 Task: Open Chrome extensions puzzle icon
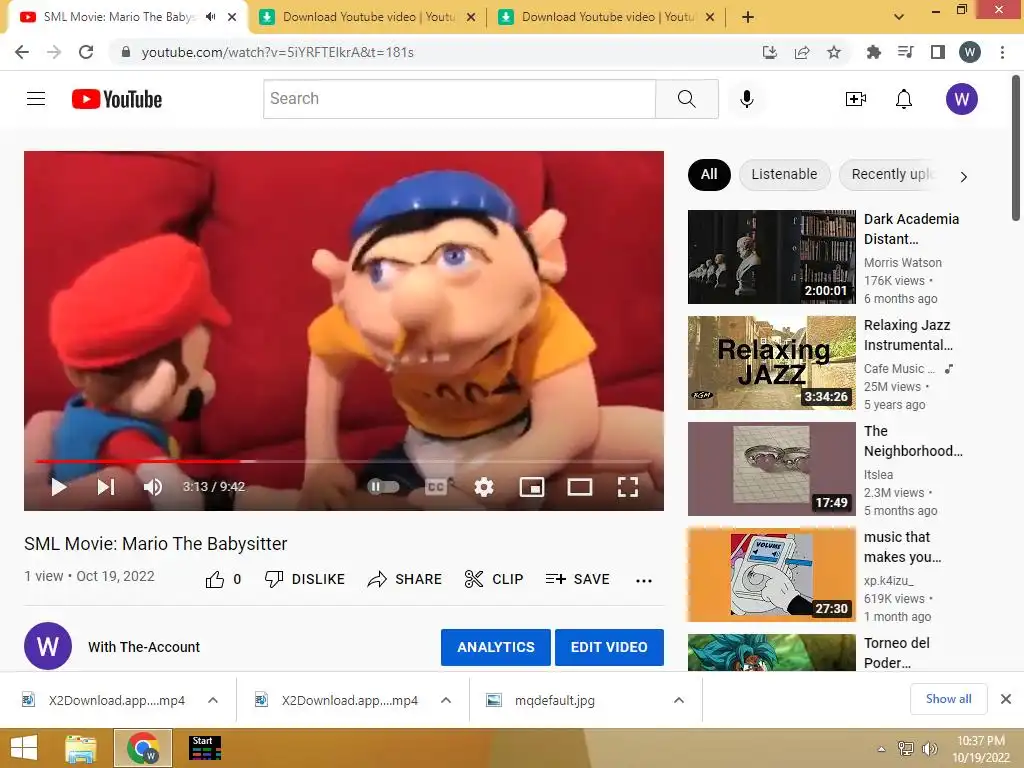pyautogui.click(x=873, y=52)
